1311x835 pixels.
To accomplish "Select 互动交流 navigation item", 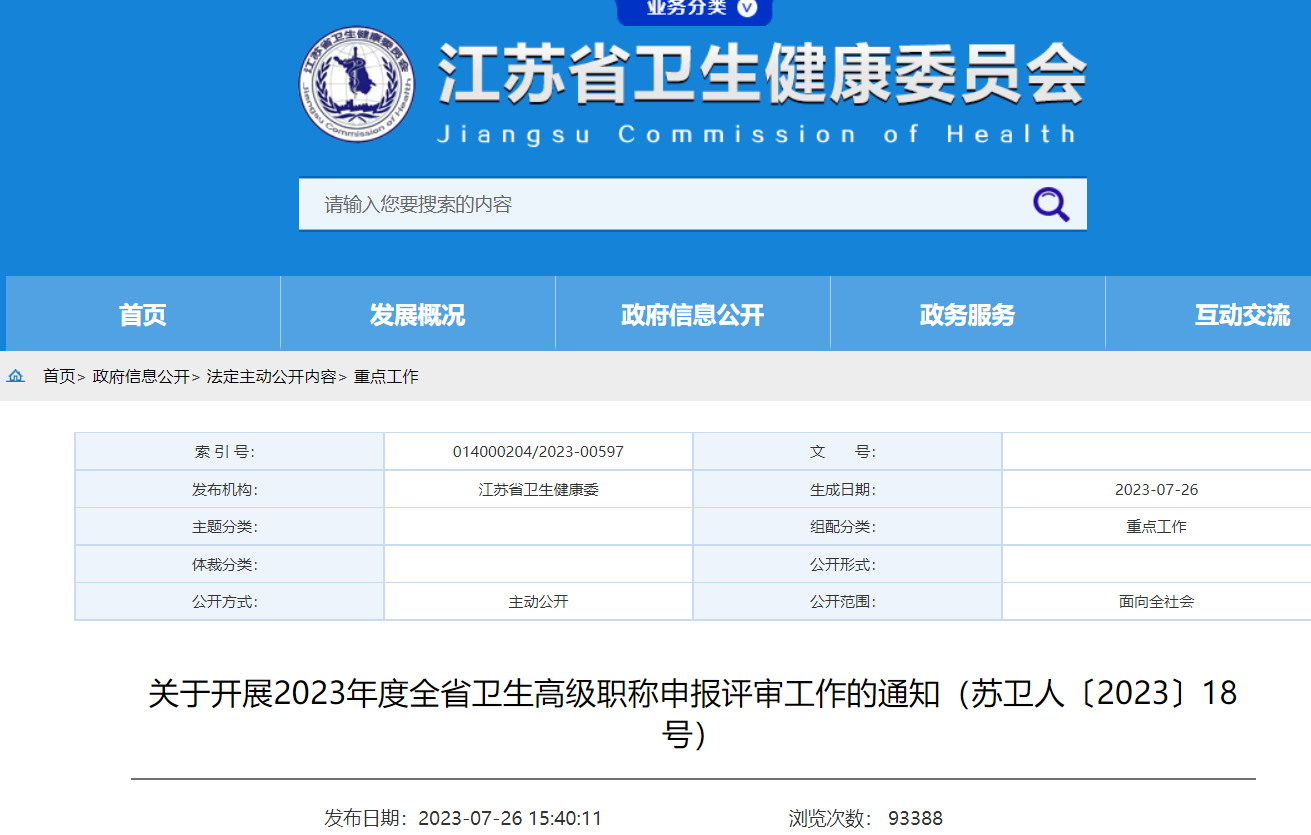I will point(1242,315).
